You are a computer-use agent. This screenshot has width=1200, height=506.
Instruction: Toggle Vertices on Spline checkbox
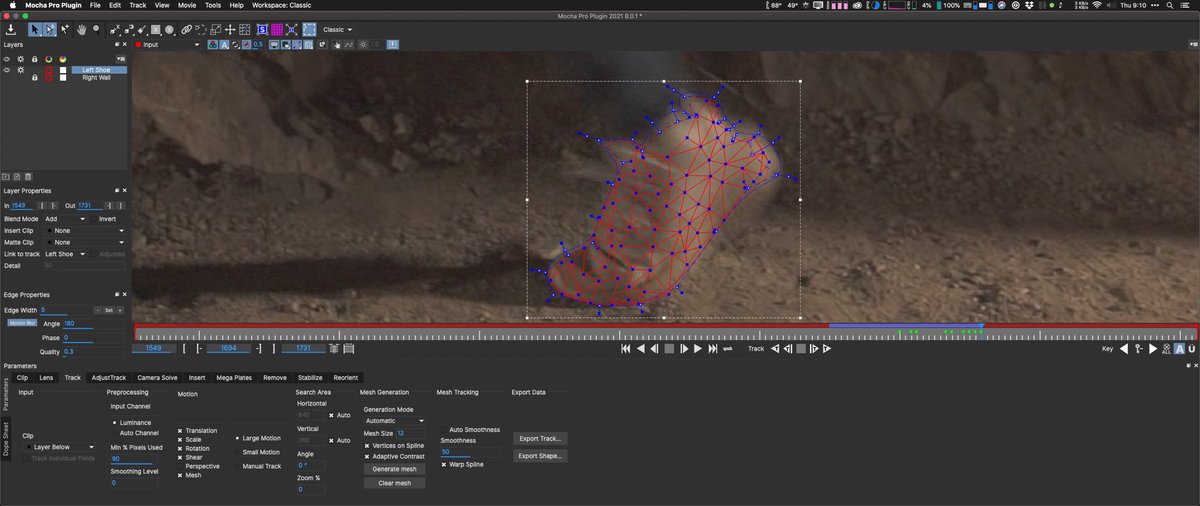pyautogui.click(x=367, y=445)
